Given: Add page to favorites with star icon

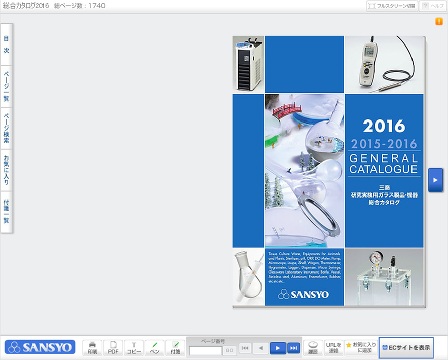Looking at the screenshot, I should pyautogui.click(x=362, y=348).
